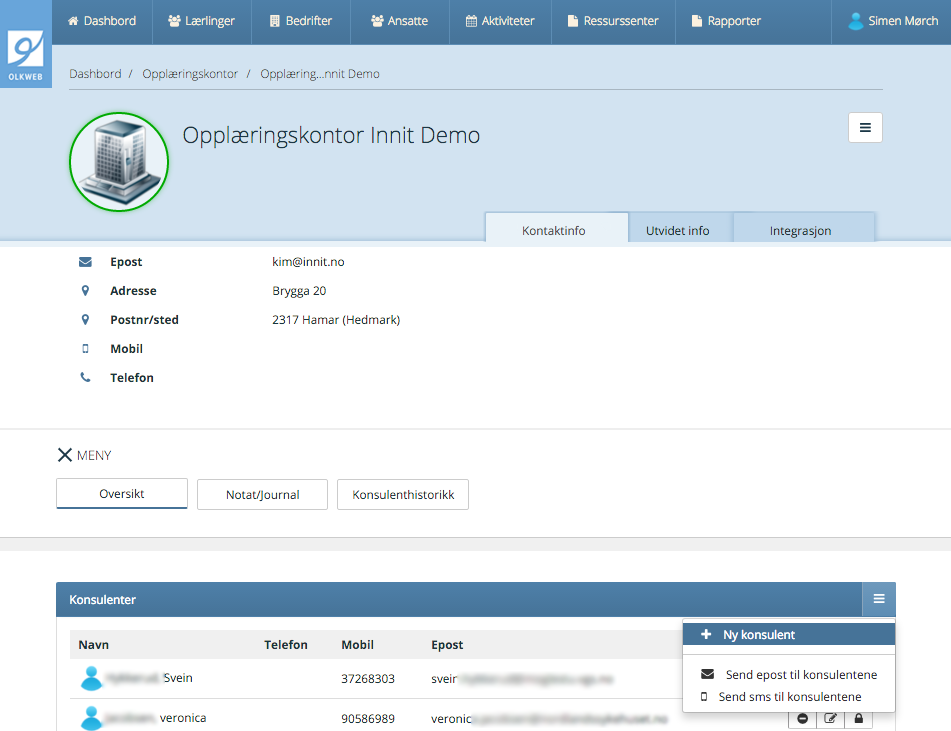The height and width of the screenshot is (731, 951).
Task: Click the Mobil phone icon
Action: [x=86, y=349]
